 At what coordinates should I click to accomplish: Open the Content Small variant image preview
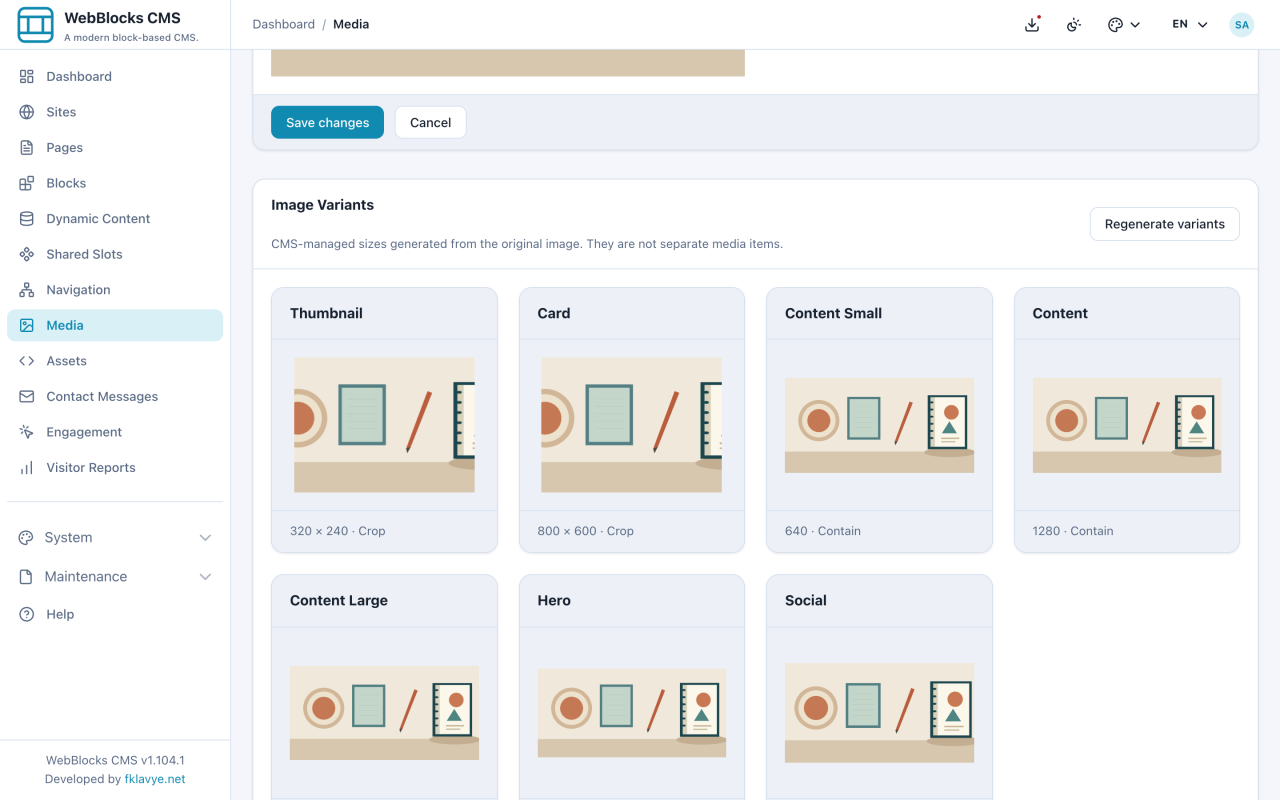(879, 425)
